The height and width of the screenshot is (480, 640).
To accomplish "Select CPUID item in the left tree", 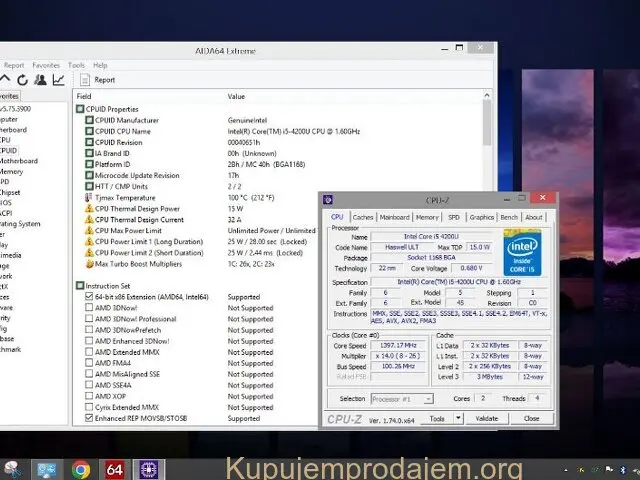I will 8,150.
